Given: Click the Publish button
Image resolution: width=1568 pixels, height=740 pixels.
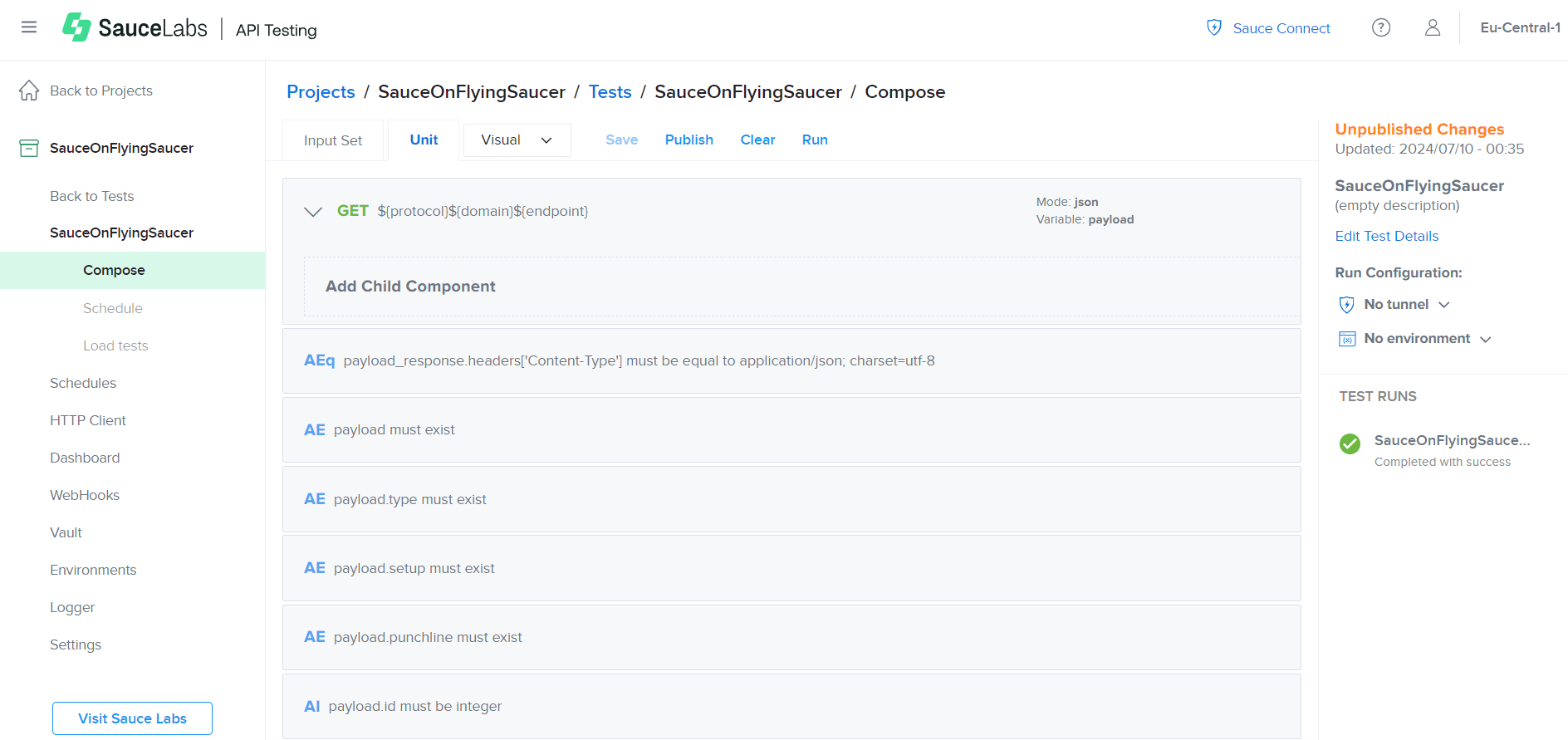Looking at the screenshot, I should (x=689, y=140).
